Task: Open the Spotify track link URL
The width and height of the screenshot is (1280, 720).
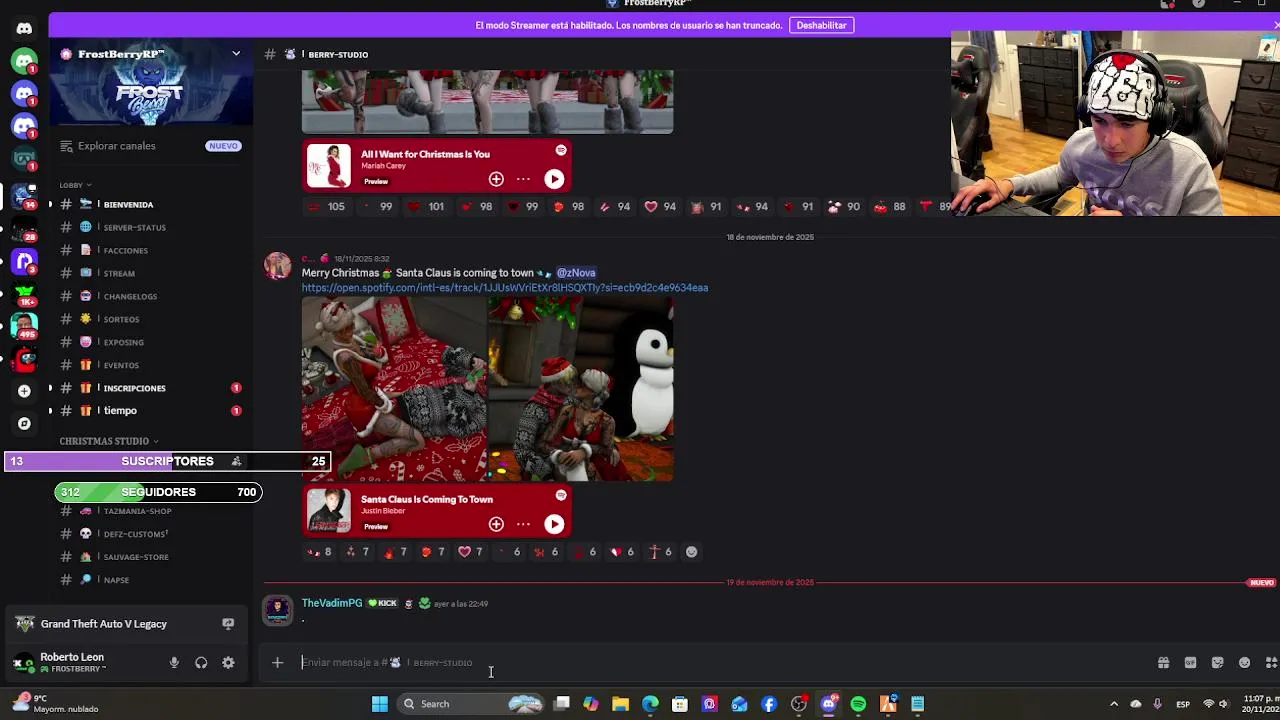Action: (x=505, y=288)
